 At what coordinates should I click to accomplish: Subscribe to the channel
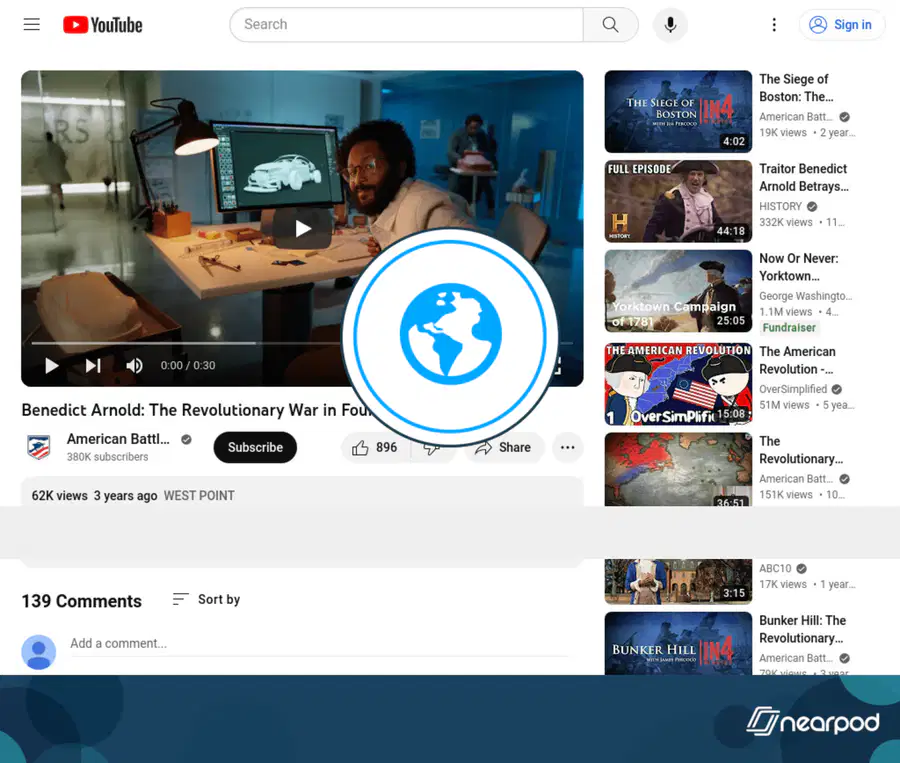[255, 447]
